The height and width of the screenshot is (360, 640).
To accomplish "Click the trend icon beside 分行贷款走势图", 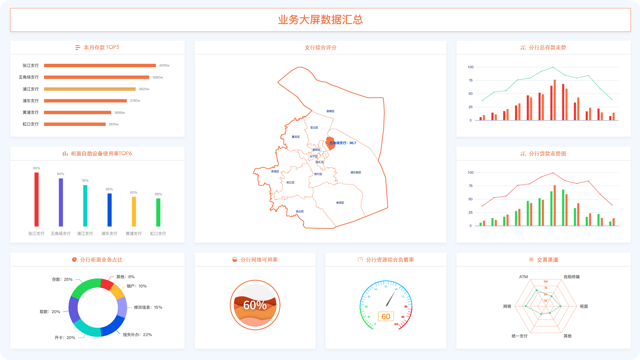I will (x=523, y=154).
